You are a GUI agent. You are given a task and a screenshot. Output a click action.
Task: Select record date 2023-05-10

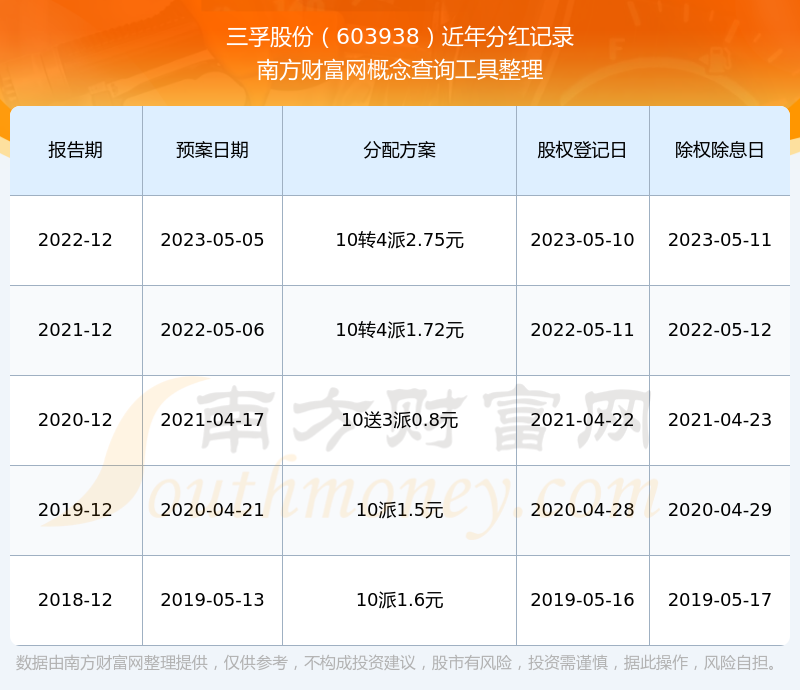click(x=582, y=240)
